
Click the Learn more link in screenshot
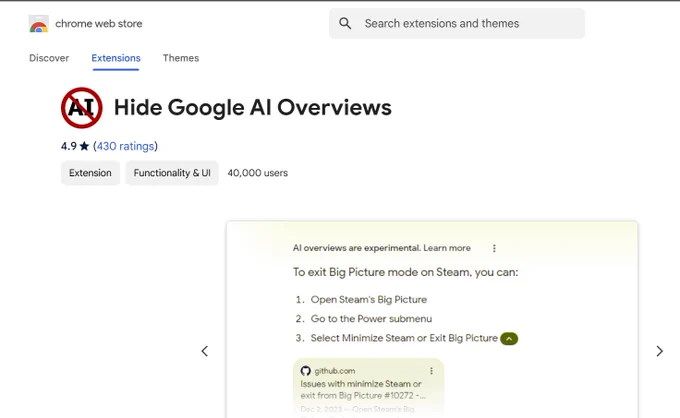point(447,248)
